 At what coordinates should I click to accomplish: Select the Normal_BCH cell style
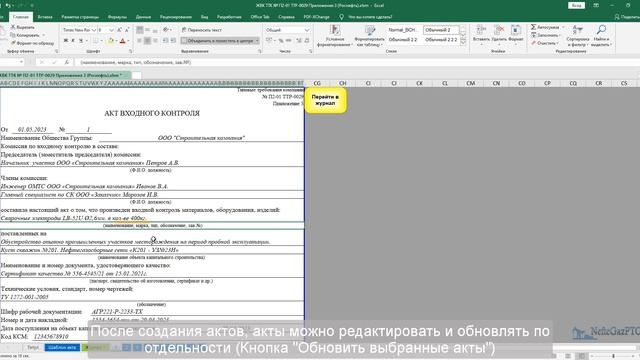click(x=404, y=30)
